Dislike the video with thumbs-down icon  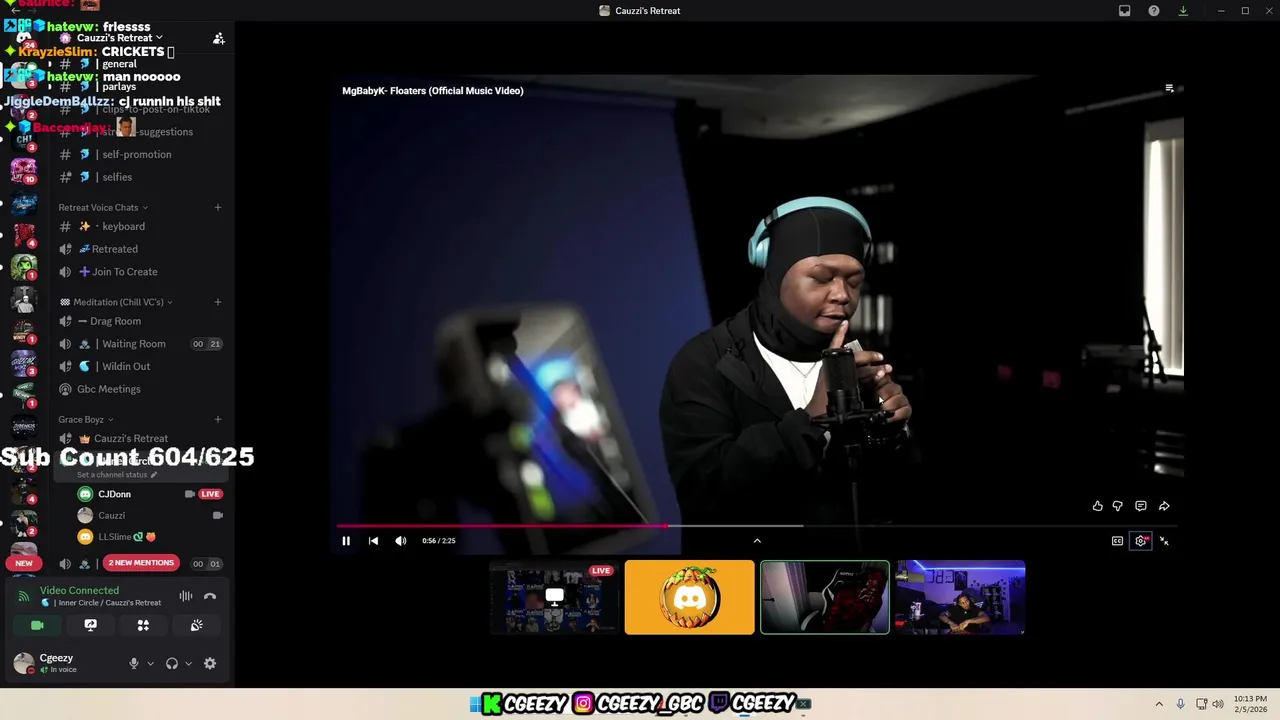1118,506
